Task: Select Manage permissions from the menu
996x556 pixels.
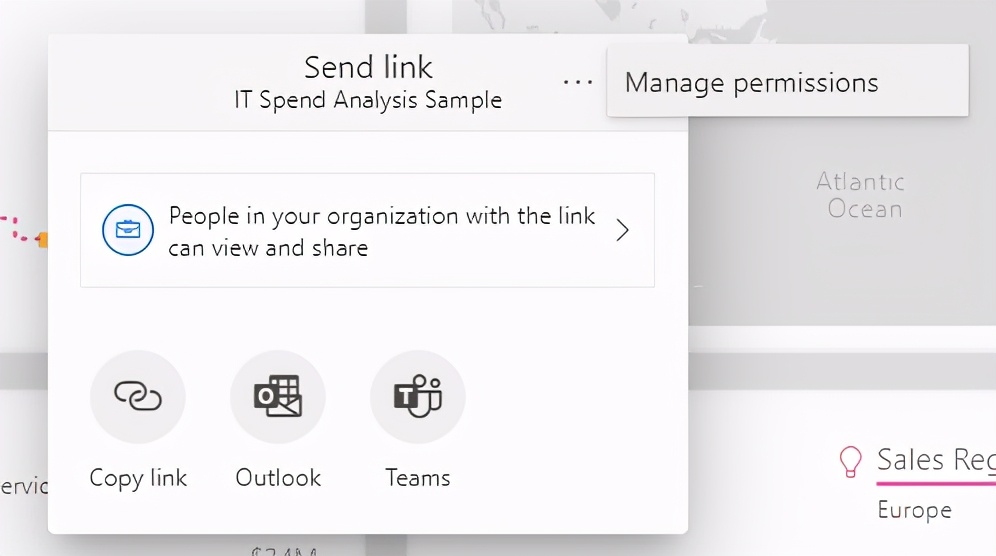Action: (x=752, y=82)
